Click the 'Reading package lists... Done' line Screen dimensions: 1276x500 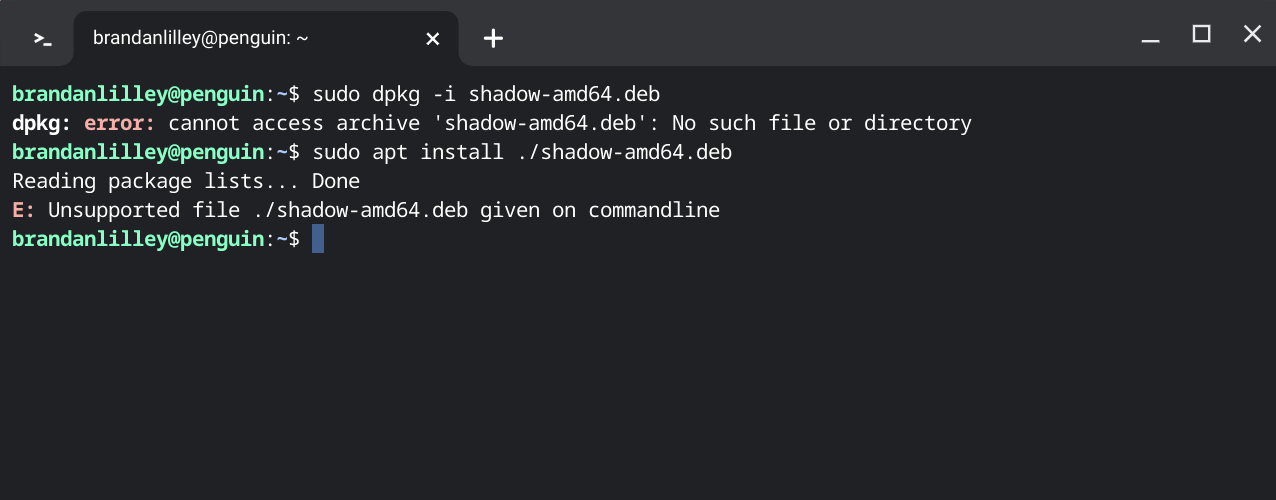(186, 181)
